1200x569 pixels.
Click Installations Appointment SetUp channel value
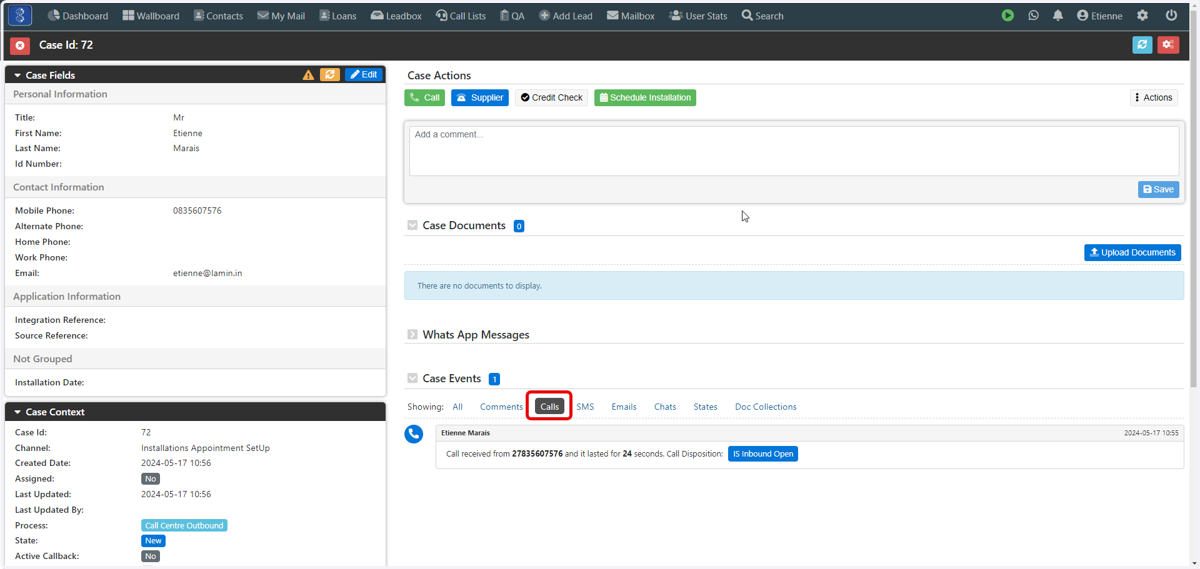pyautogui.click(x=206, y=448)
